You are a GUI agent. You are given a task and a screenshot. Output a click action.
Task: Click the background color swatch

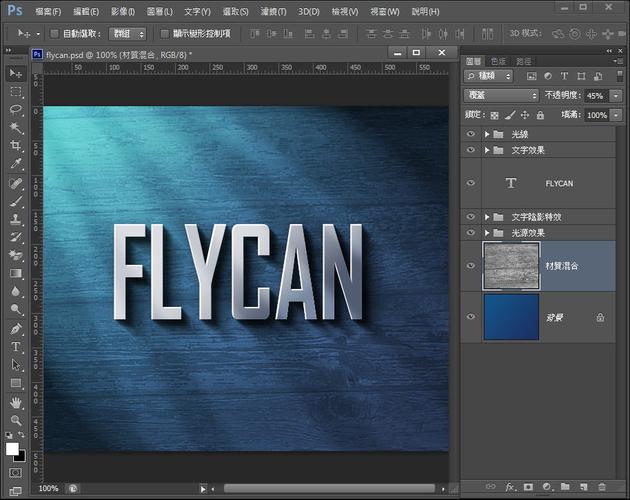click(21, 457)
